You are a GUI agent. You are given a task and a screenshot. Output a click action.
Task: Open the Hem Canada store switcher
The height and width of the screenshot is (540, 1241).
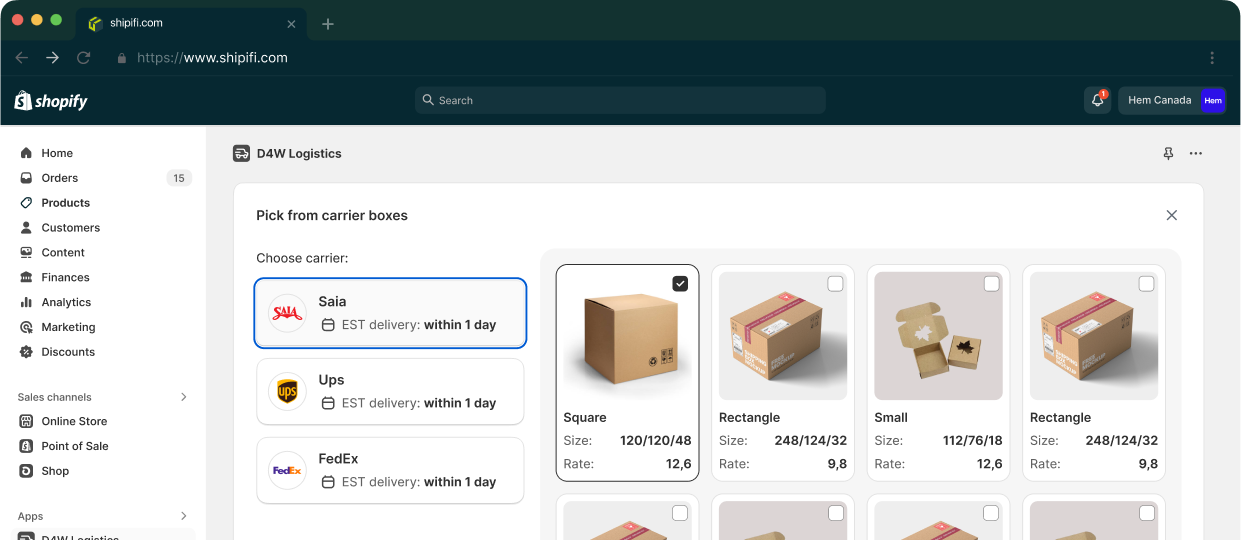point(1172,100)
